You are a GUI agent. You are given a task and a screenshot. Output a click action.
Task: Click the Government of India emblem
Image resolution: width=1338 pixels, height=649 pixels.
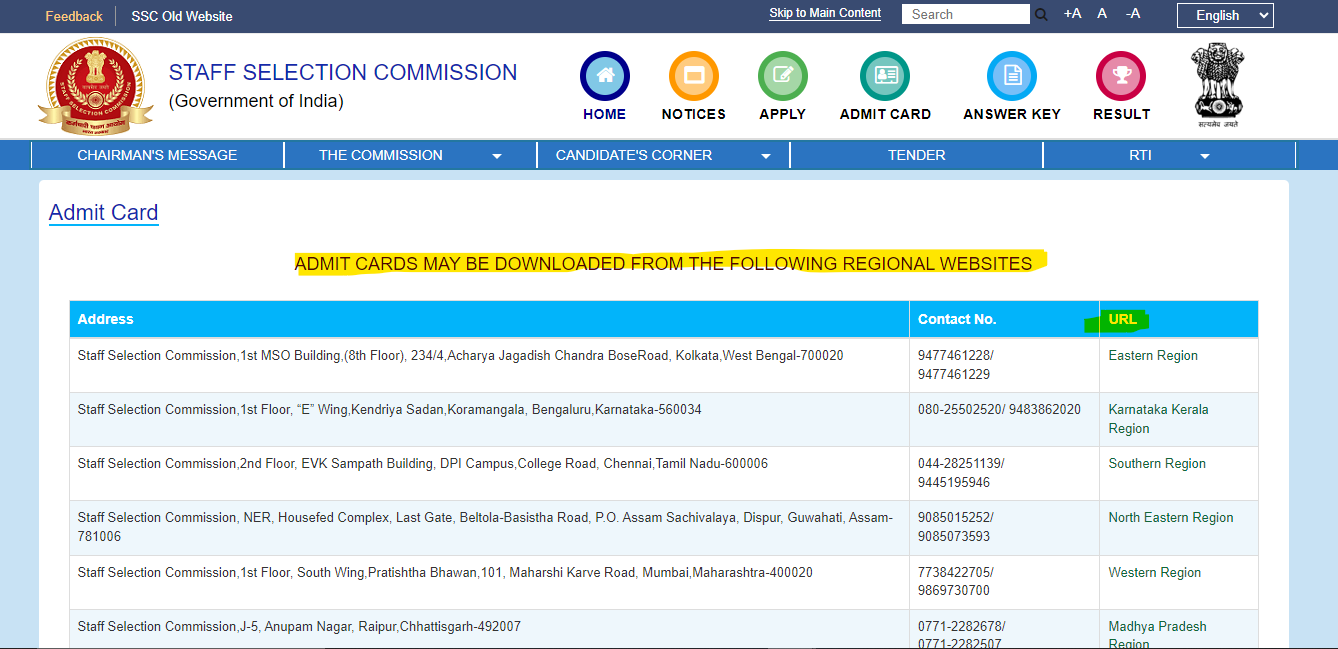pos(1218,86)
